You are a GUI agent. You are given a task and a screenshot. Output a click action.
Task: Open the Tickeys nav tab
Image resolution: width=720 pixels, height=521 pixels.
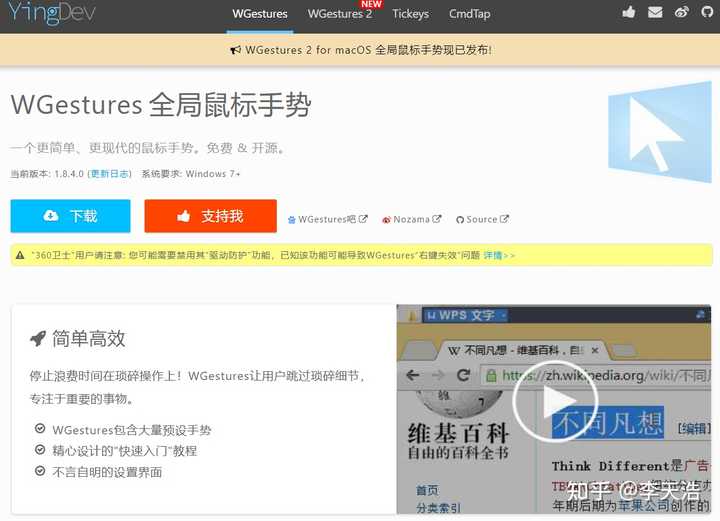411,14
